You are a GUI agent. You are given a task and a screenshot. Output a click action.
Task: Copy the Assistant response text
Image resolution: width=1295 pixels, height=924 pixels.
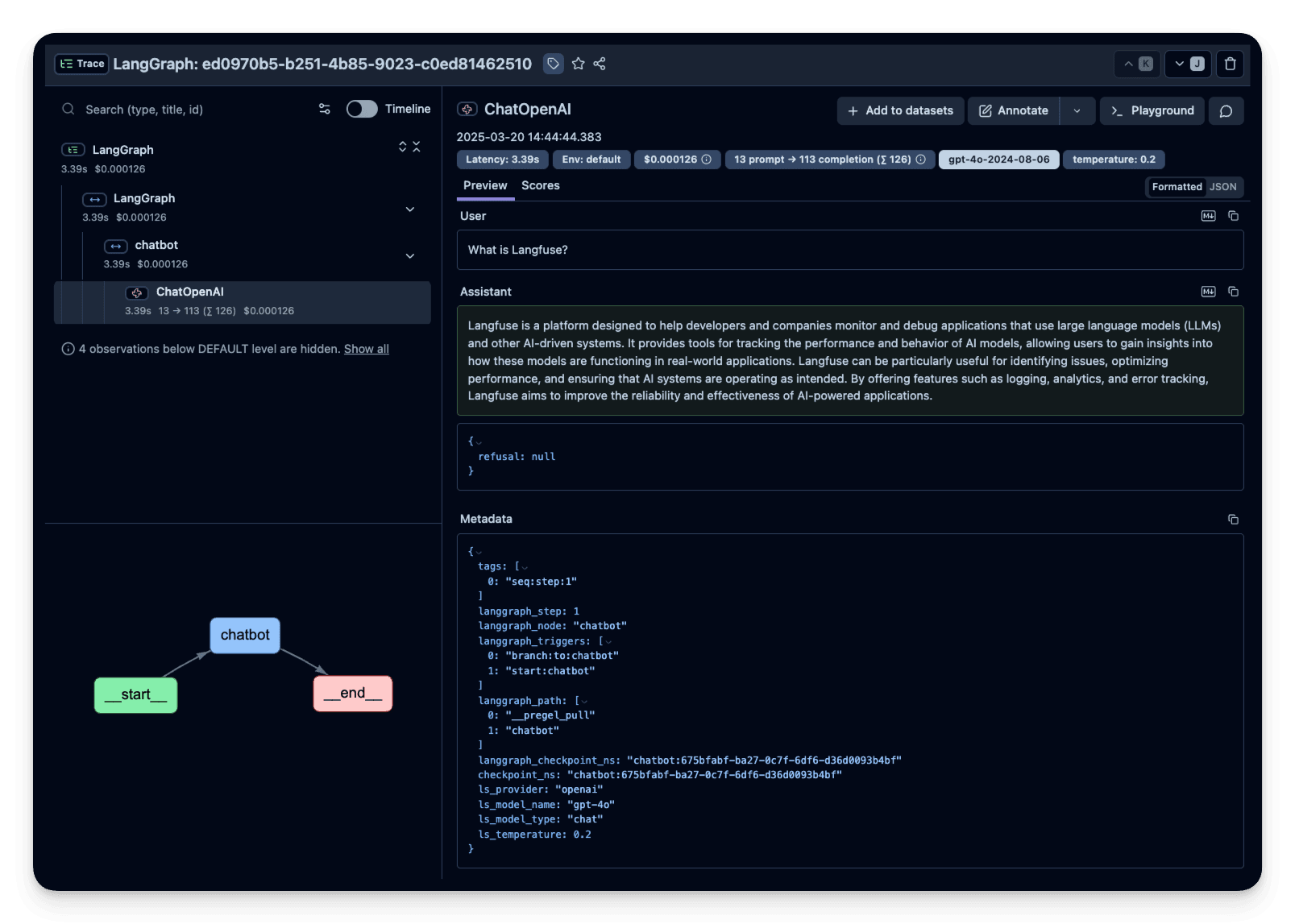[1233, 291]
